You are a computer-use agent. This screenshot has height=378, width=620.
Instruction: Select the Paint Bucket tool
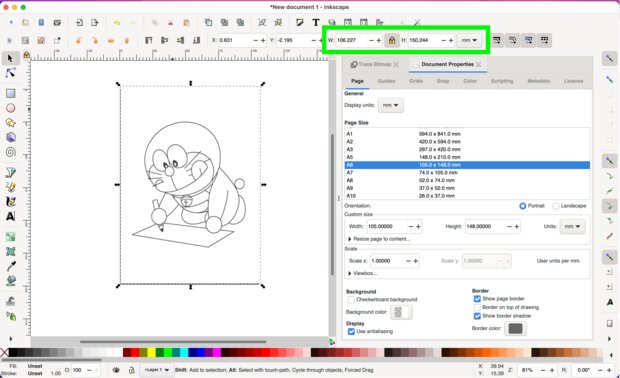pyautogui.click(x=10, y=281)
